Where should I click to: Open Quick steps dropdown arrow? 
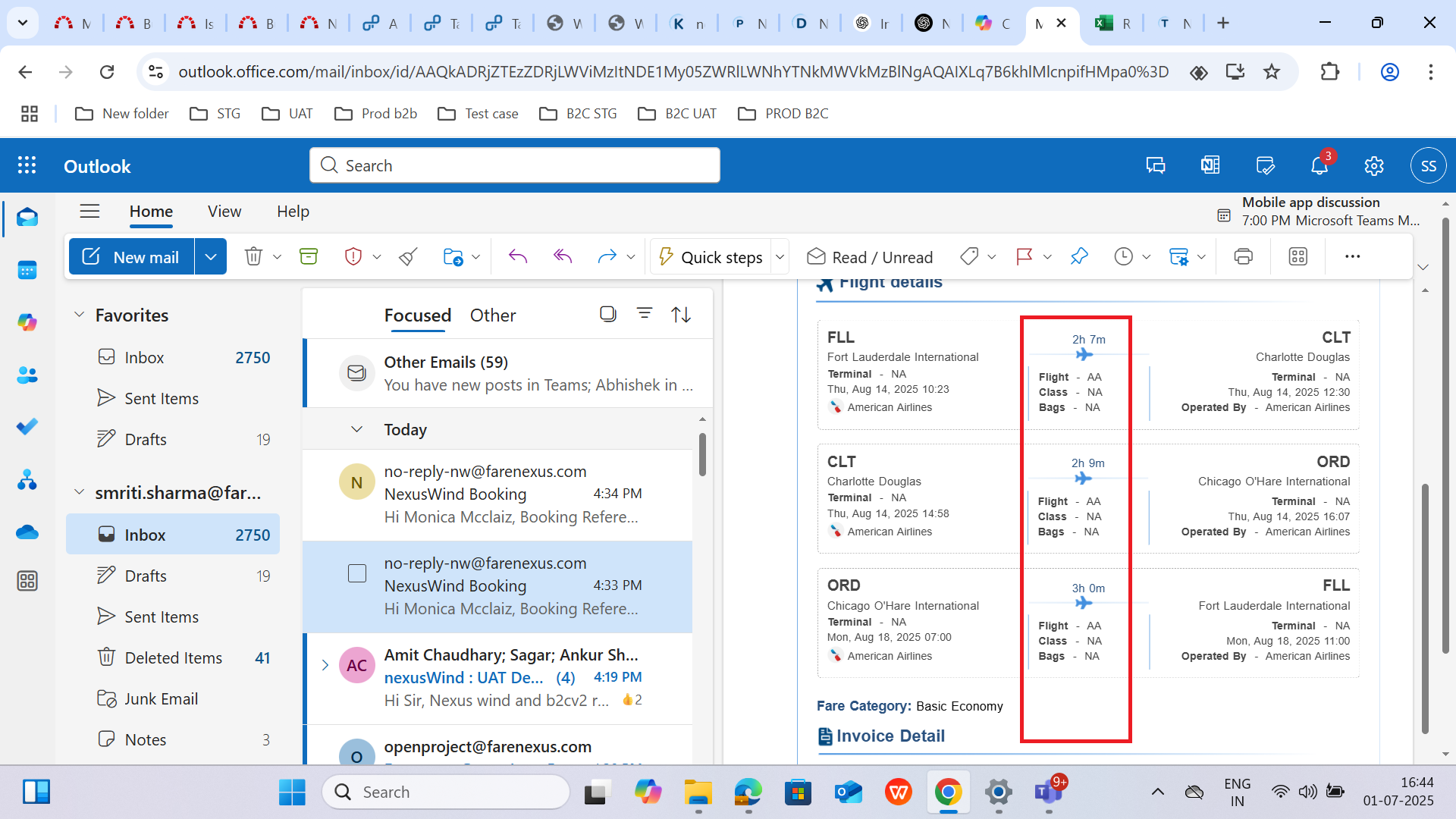point(780,257)
